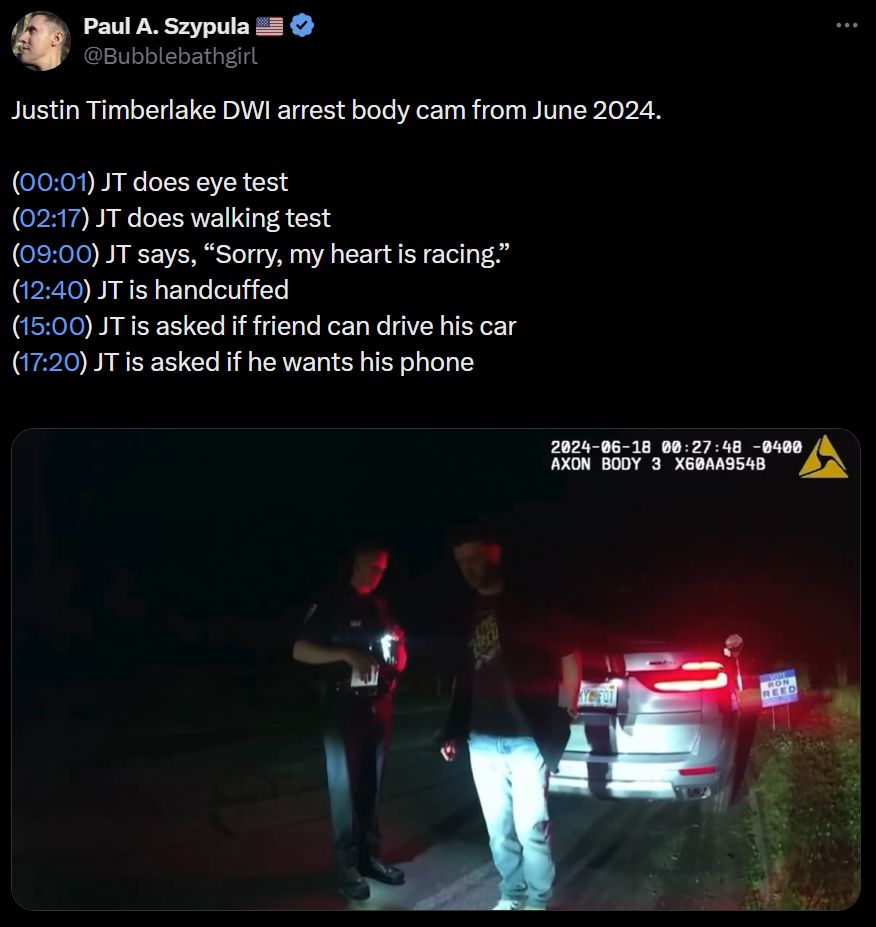Jump to timestamp 12:40 handcuffed
Screen dimensions: 876x927
pos(51,290)
